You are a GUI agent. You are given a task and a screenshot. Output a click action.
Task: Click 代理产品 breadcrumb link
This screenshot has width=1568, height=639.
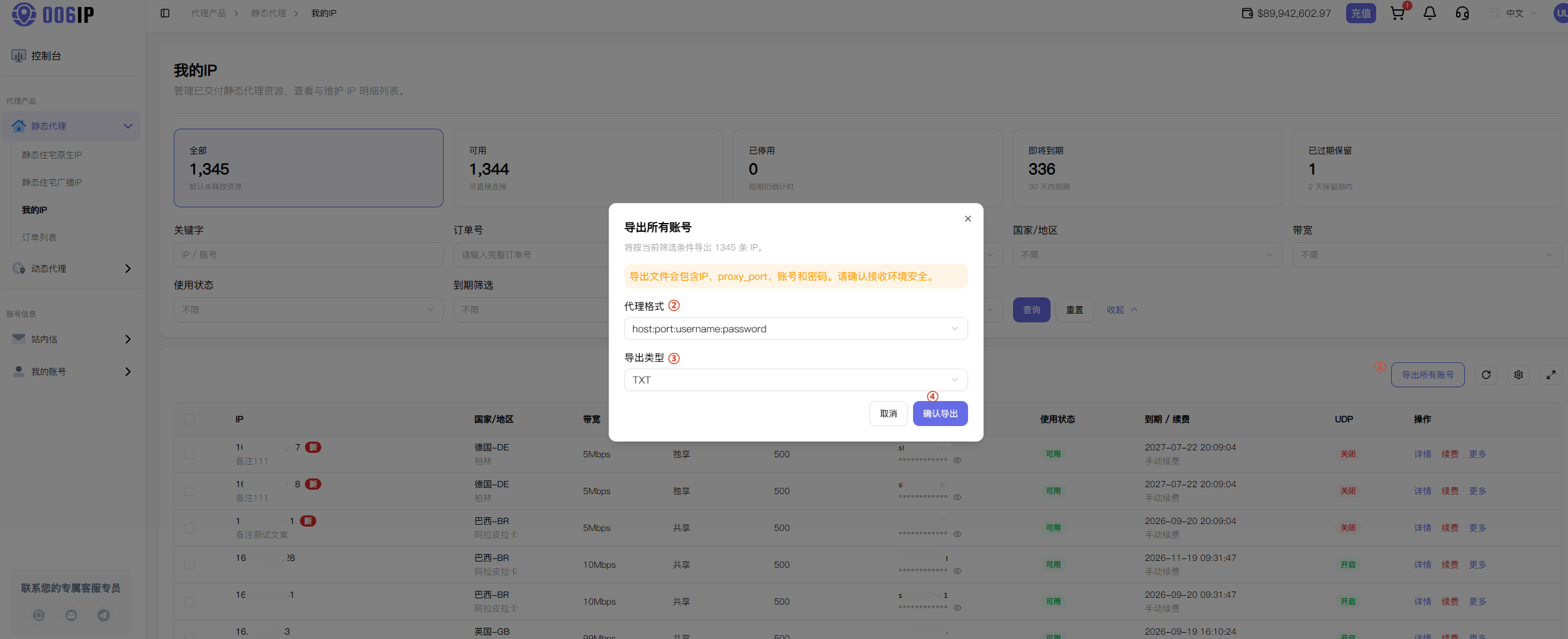[x=209, y=13]
